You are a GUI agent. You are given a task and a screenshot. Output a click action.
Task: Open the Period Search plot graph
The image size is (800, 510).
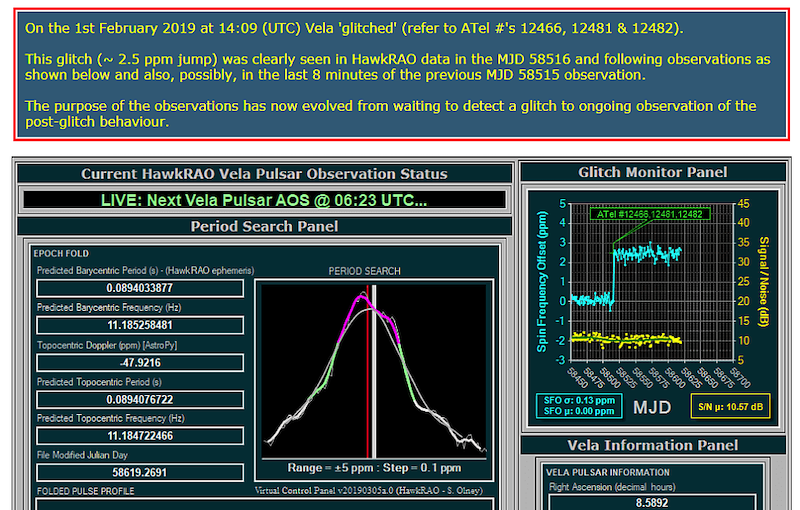371,367
